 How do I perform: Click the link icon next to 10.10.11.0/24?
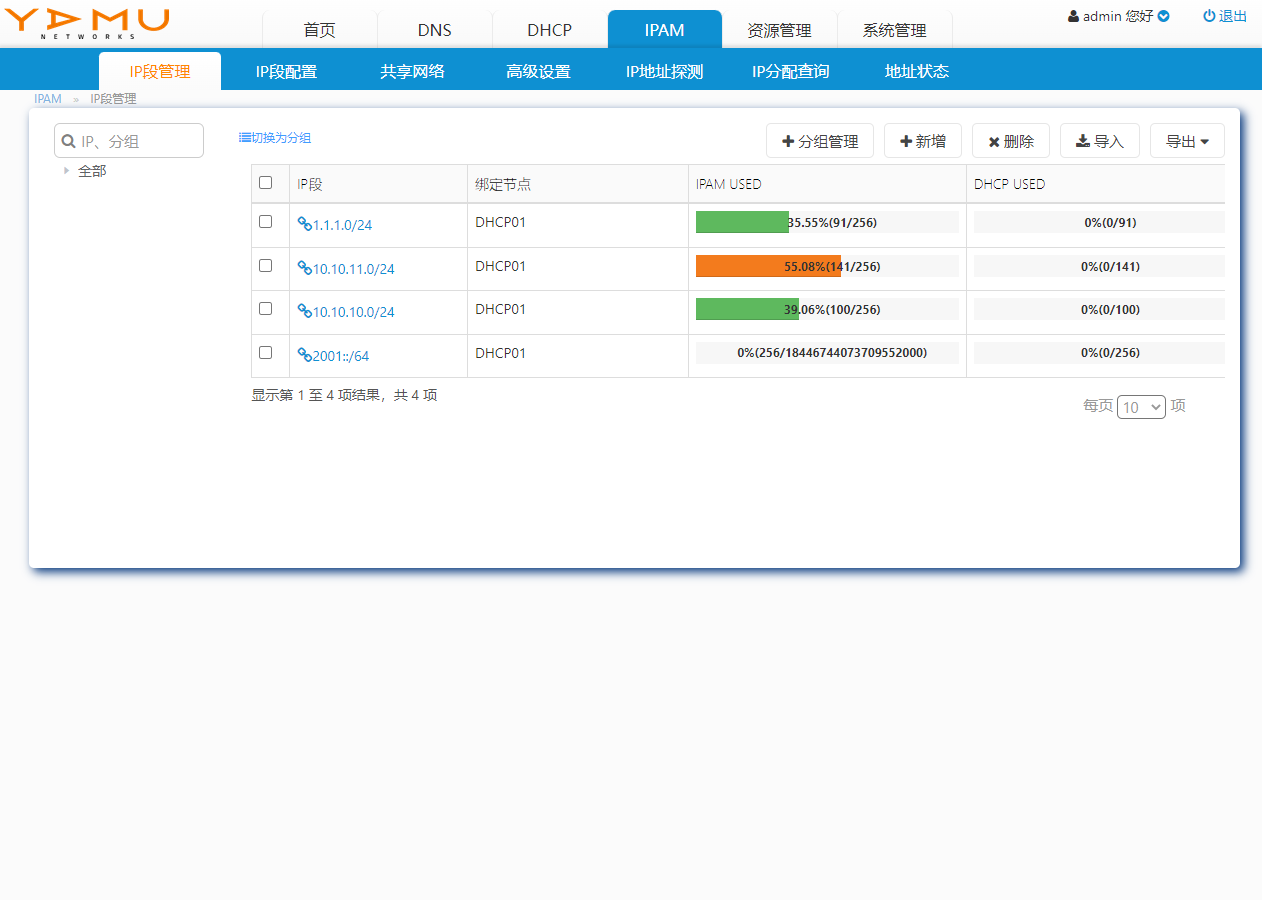point(305,268)
